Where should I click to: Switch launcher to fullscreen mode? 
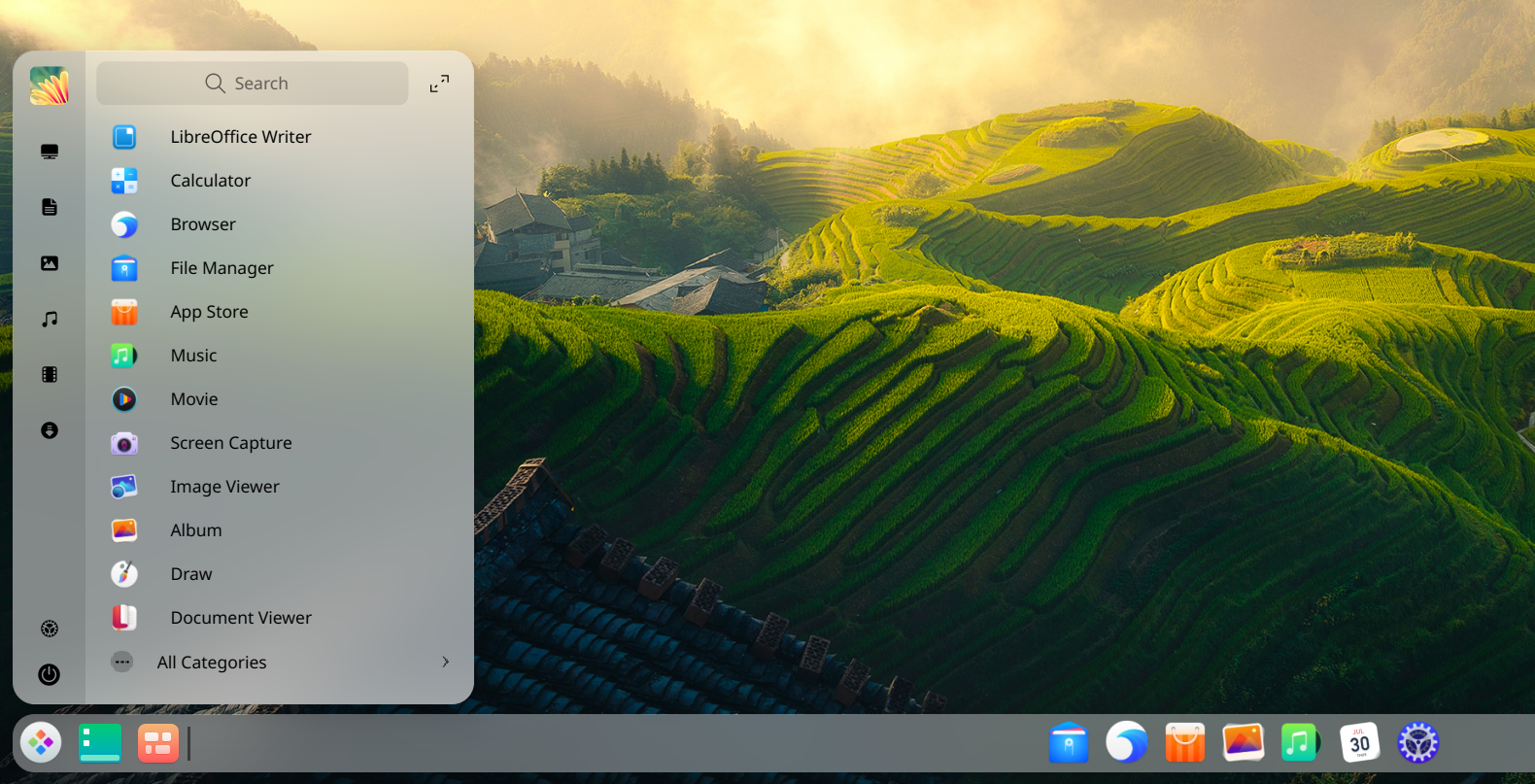(439, 85)
